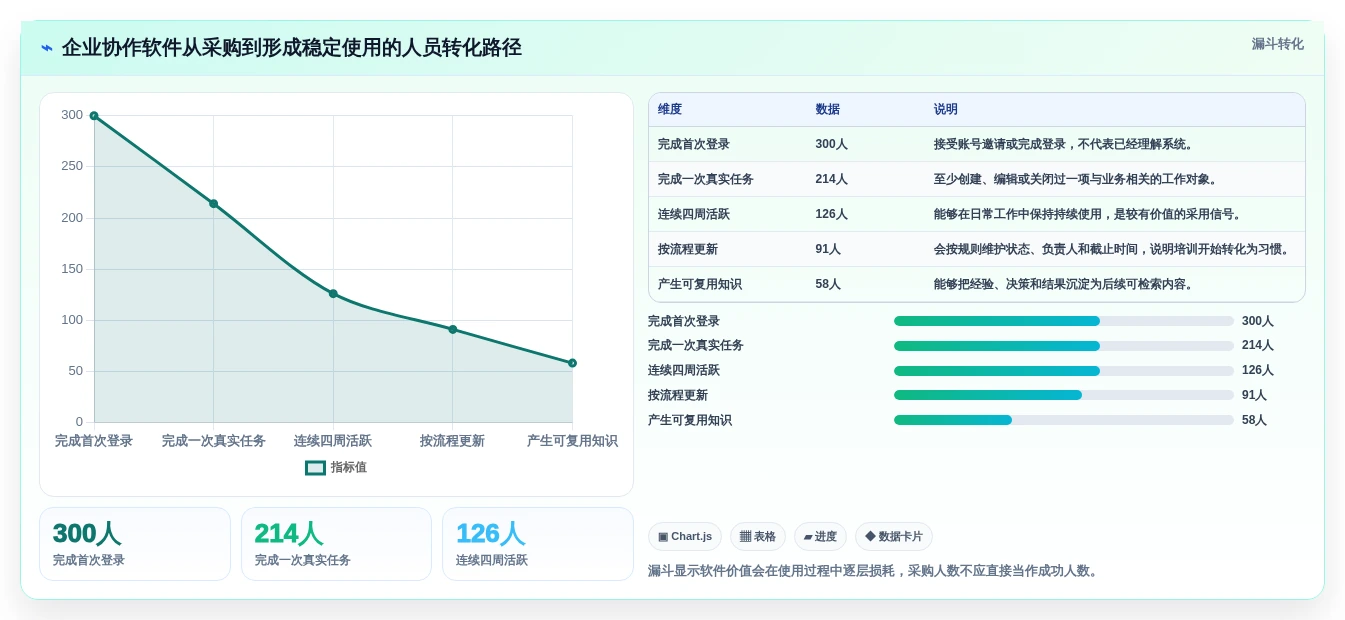Click the 产生可复用知识 progress bar
The height and width of the screenshot is (620, 1345).
[1064, 420]
